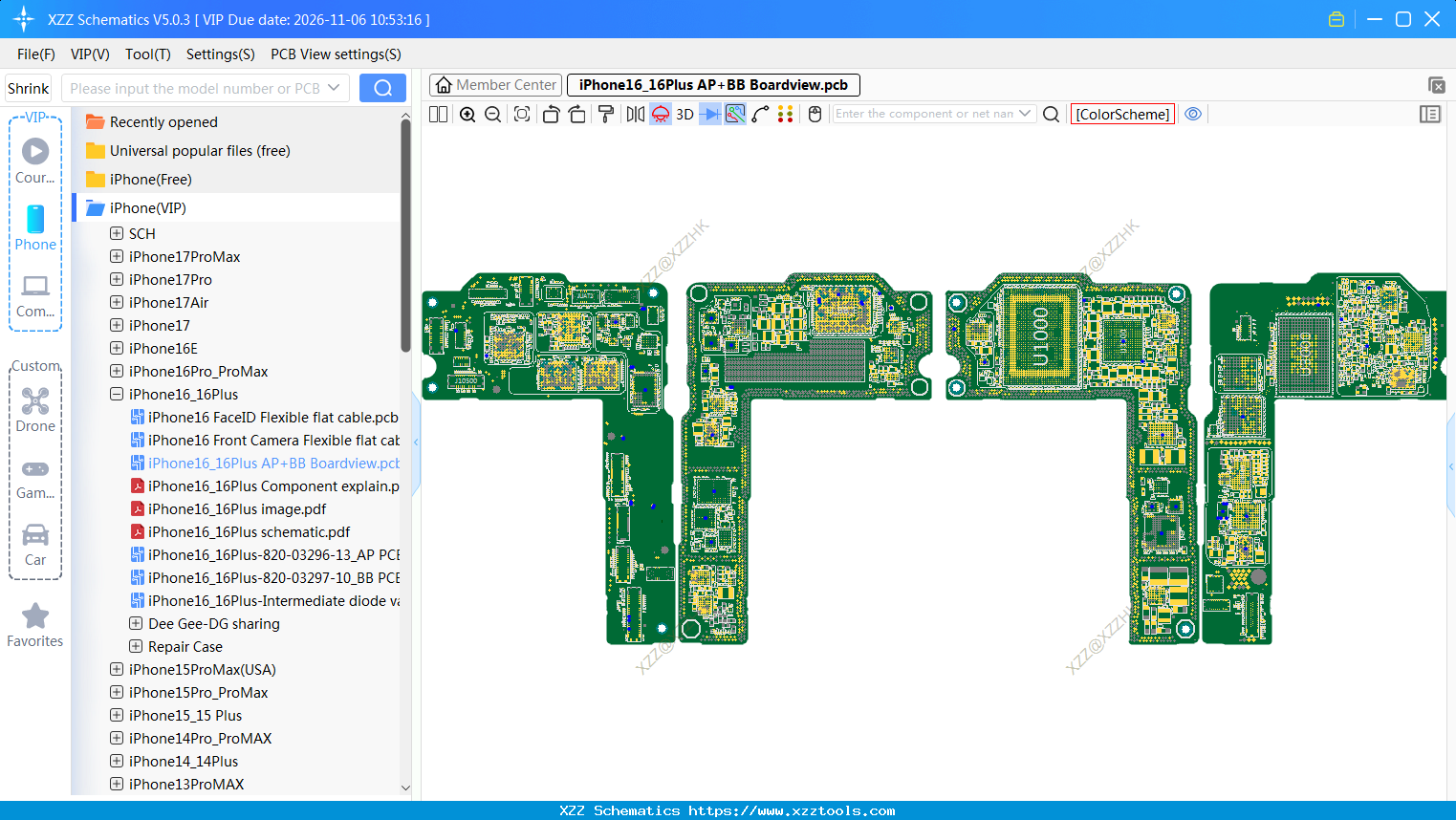
Task: Click the fit-to-screen view icon
Action: (522, 115)
